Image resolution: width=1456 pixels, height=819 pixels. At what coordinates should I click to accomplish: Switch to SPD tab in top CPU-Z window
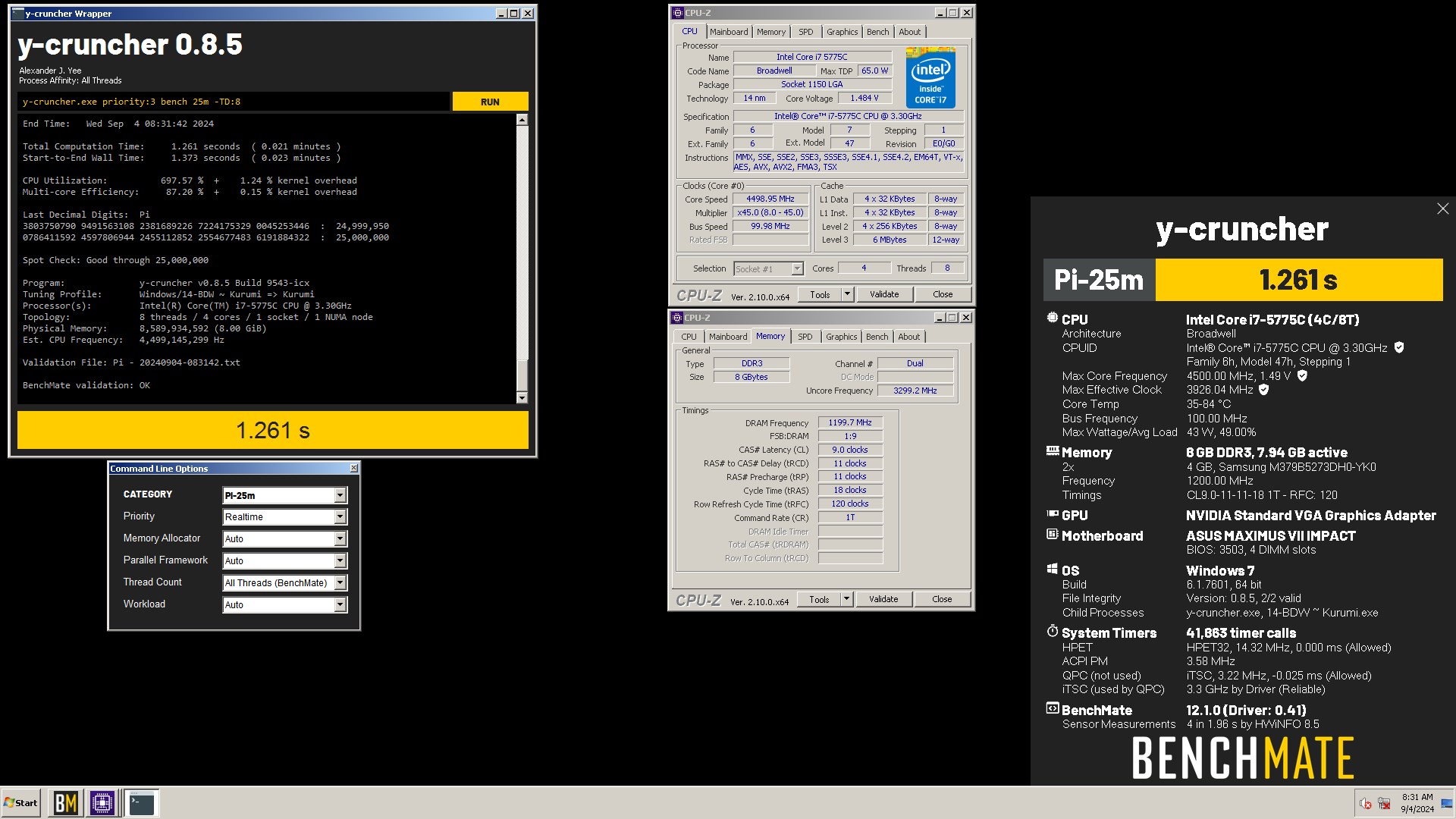pyautogui.click(x=806, y=32)
